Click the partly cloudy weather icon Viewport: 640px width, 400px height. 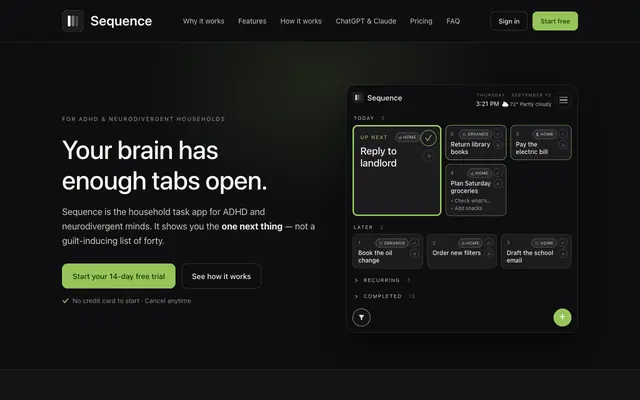point(505,104)
